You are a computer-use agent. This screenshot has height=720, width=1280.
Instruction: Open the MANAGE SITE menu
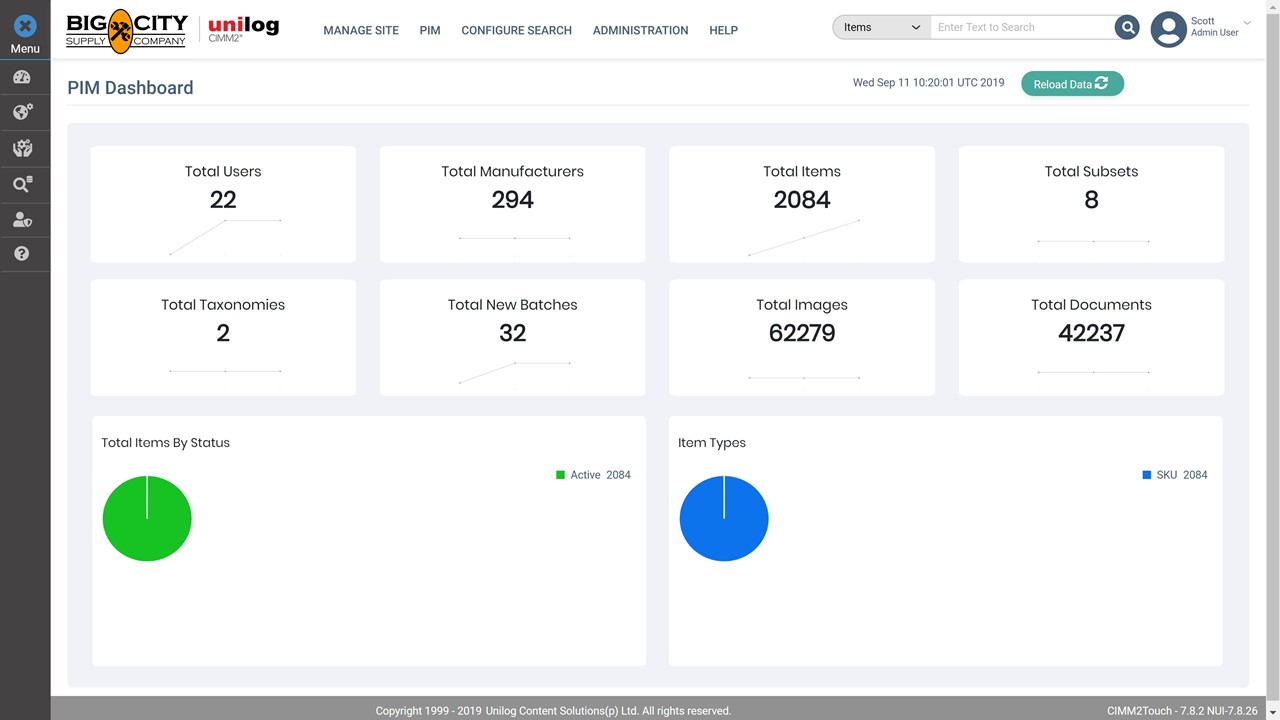pos(361,31)
